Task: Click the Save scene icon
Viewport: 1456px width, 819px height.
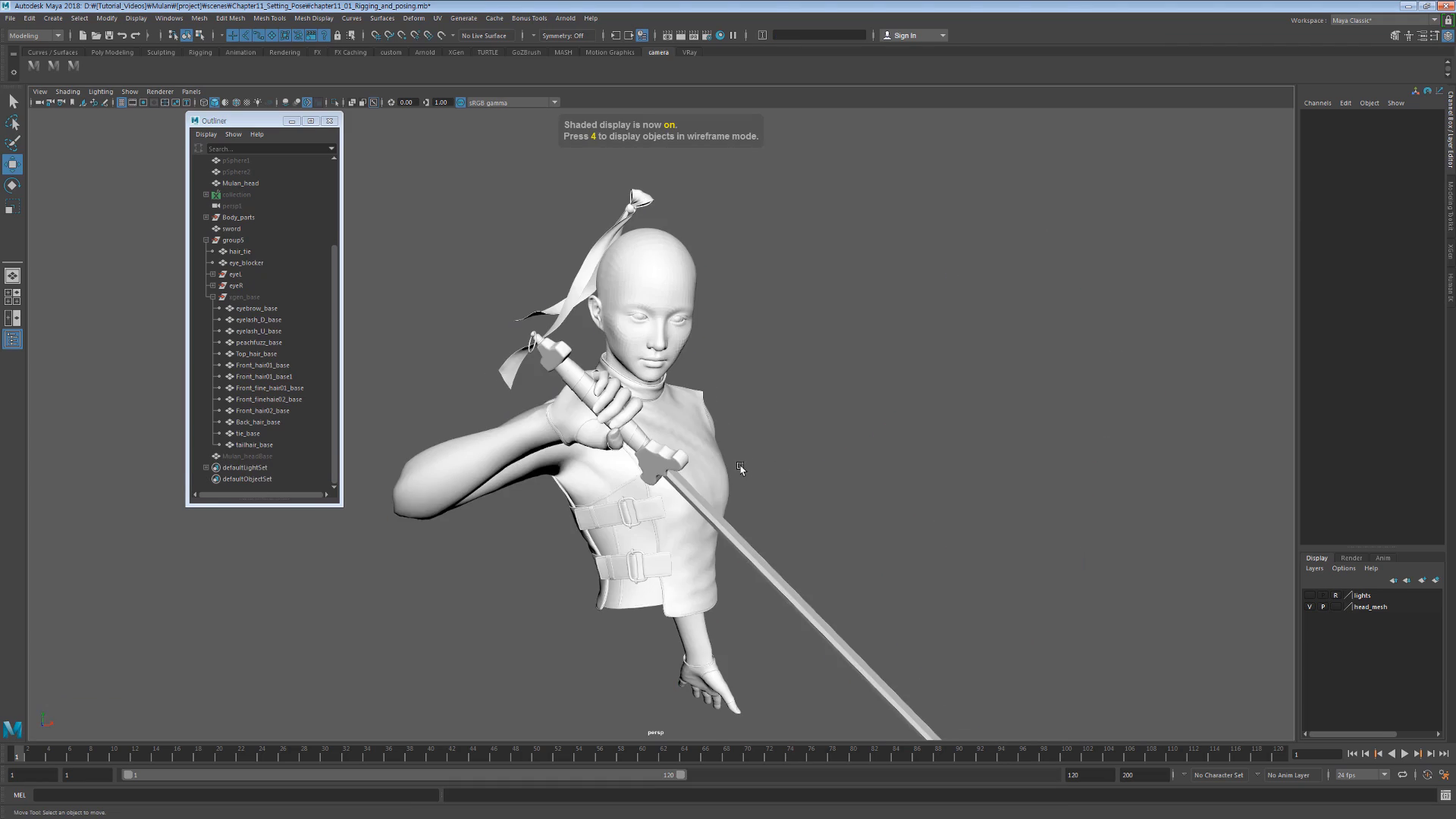Action: [109, 36]
